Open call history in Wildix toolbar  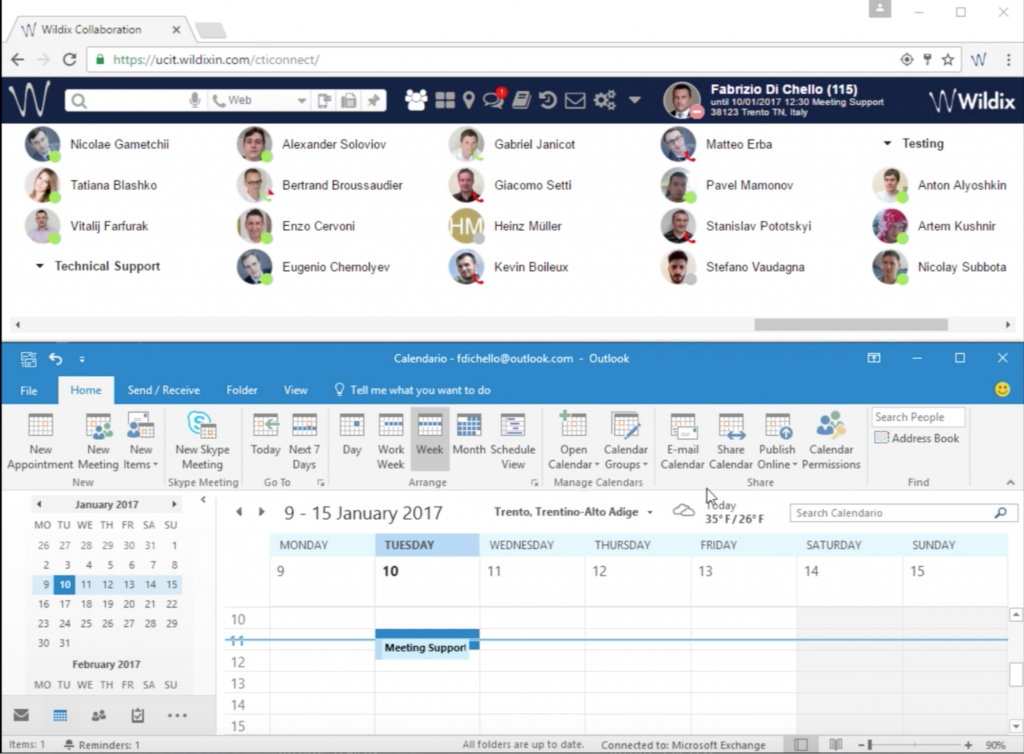pos(547,100)
